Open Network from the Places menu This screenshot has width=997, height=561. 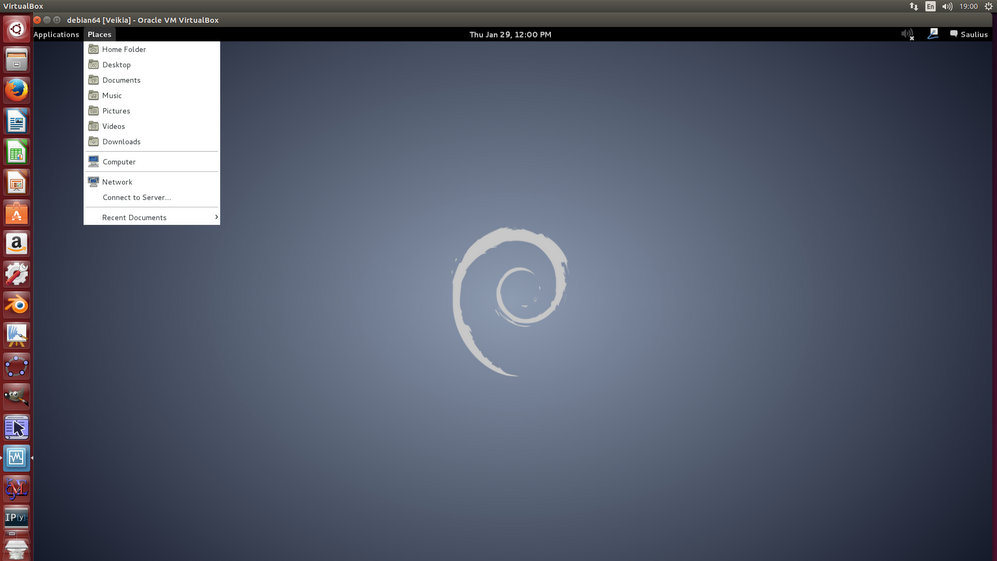tap(117, 182)
